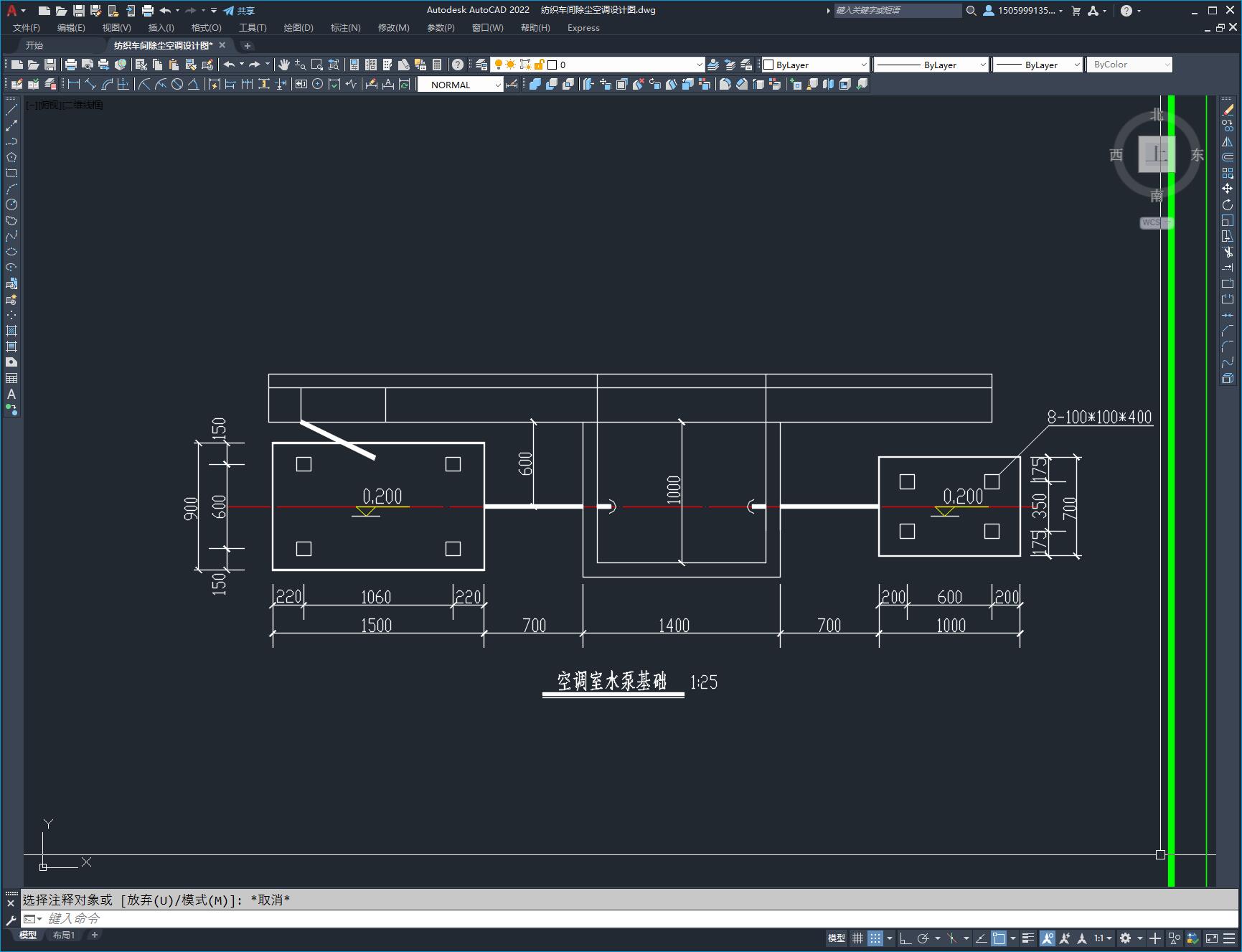The image size is (1242, 952).
Task: Click the 模型 model space button in status bar
Action: tap(837, 938)
